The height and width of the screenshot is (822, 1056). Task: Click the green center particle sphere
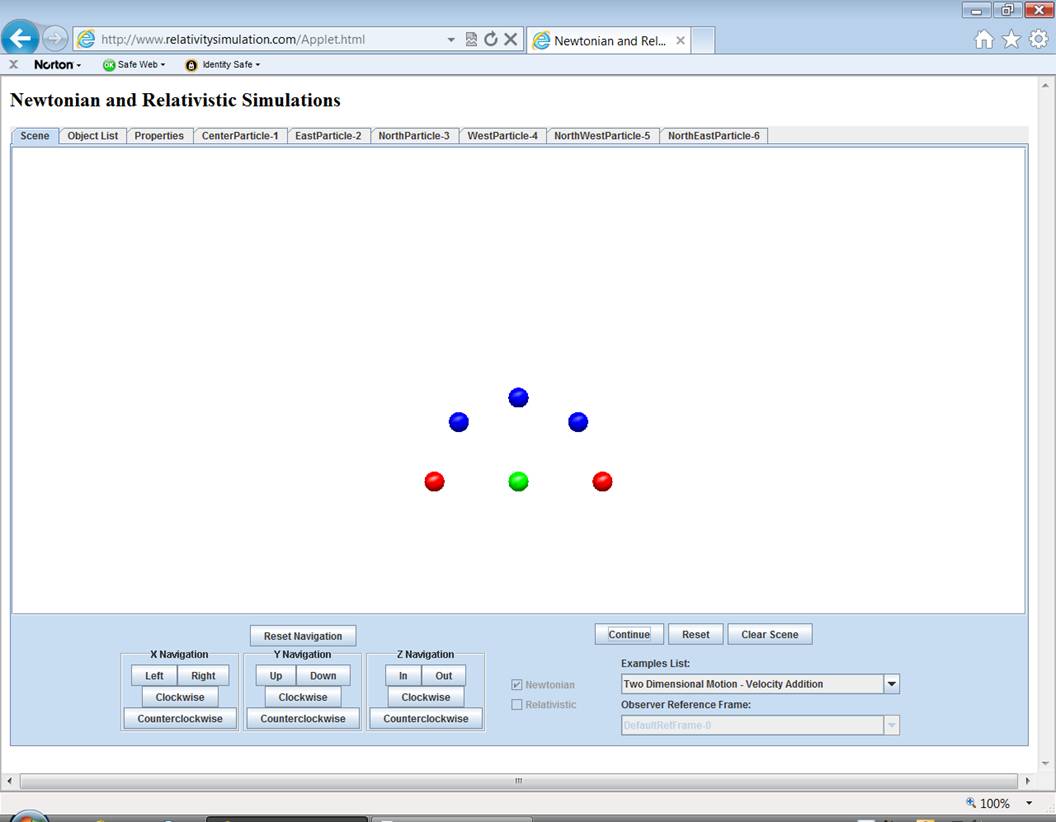point(518,482)
